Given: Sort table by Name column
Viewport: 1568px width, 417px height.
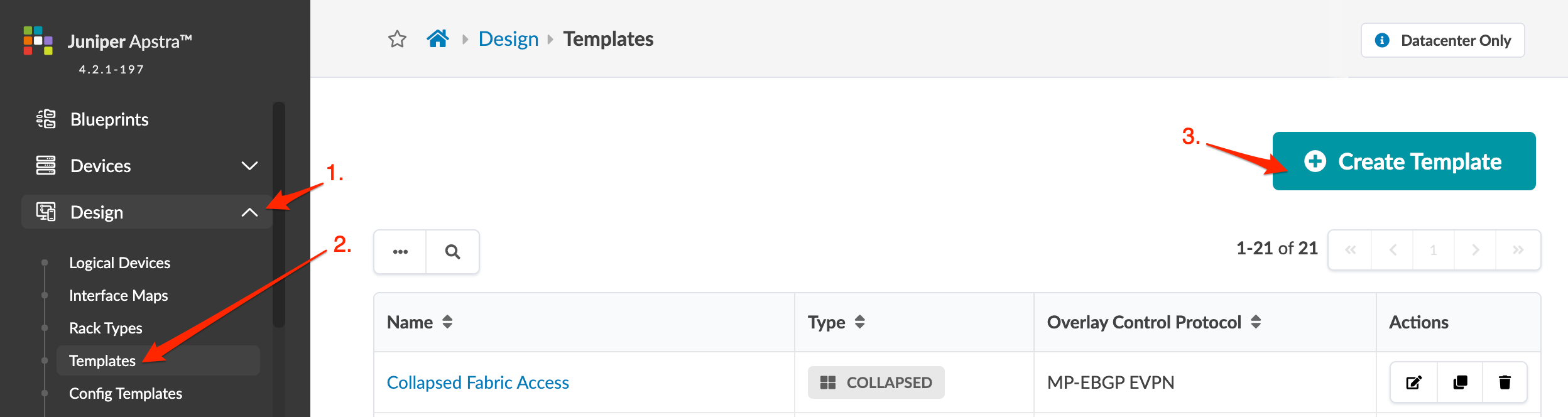Looking at the screenshot, I should coord(447,322).
